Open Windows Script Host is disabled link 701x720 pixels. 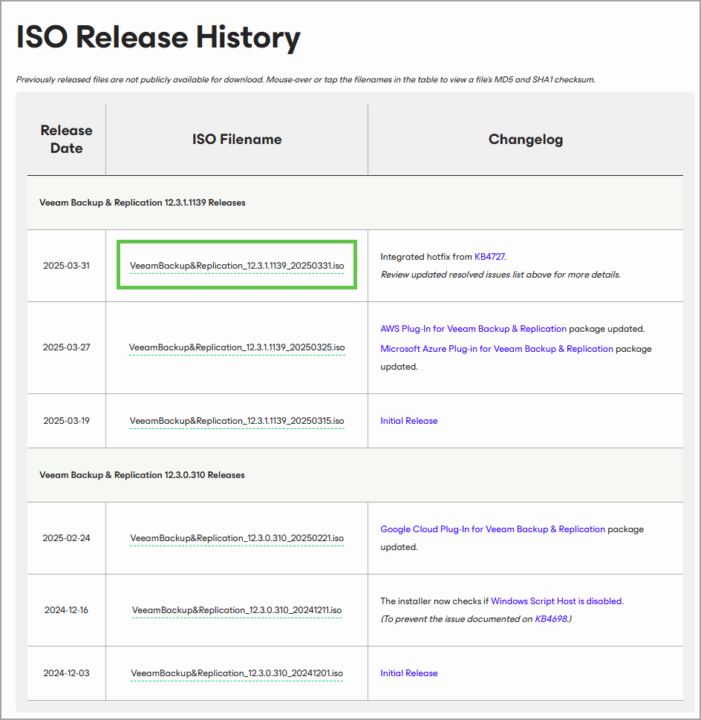pyautogui.click(x=557, y=601)
